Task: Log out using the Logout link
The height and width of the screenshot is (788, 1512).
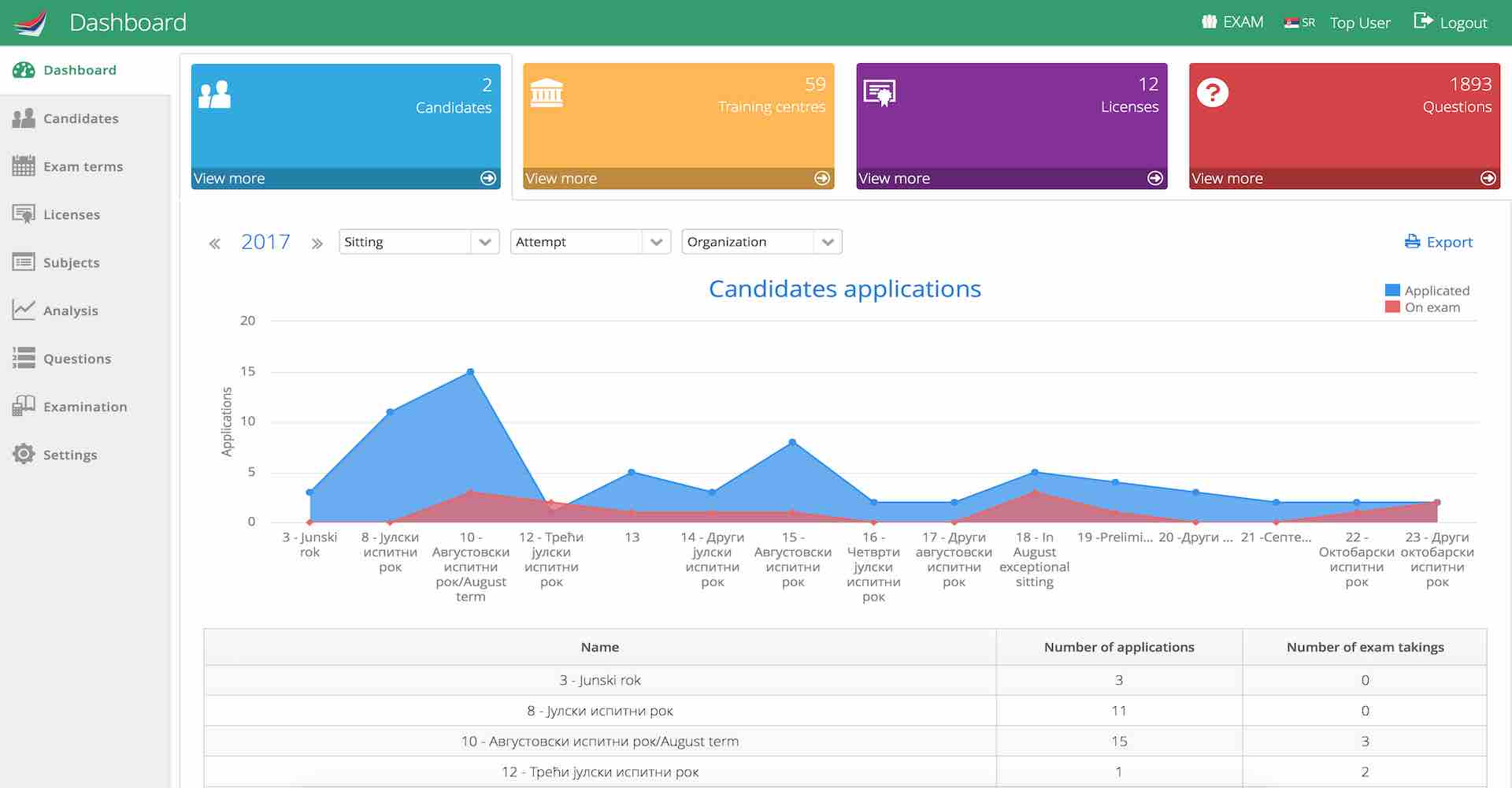Action: coord(1451,23)
